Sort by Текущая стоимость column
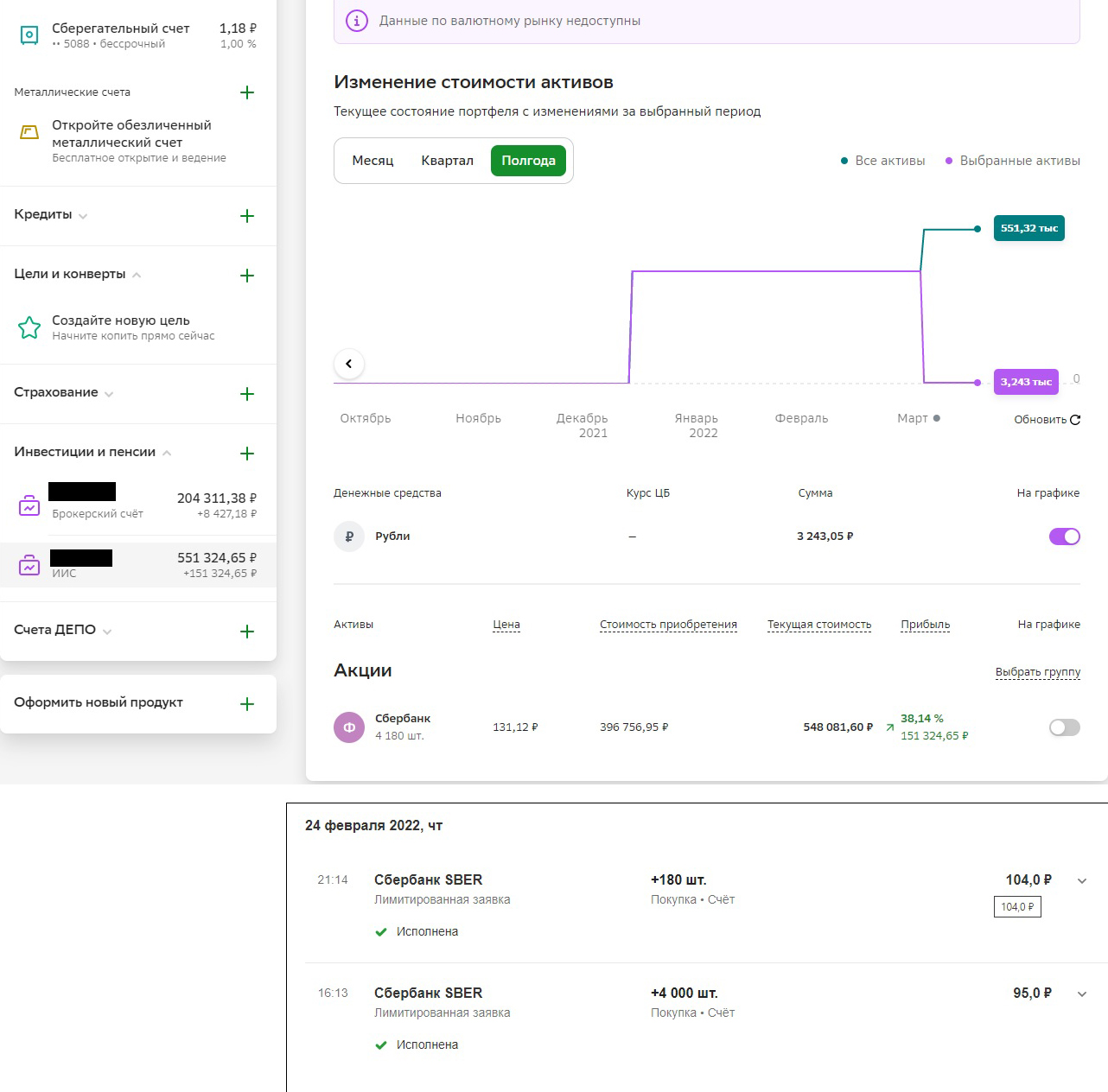This screenshot has height=1092, width=1108. 819,625
